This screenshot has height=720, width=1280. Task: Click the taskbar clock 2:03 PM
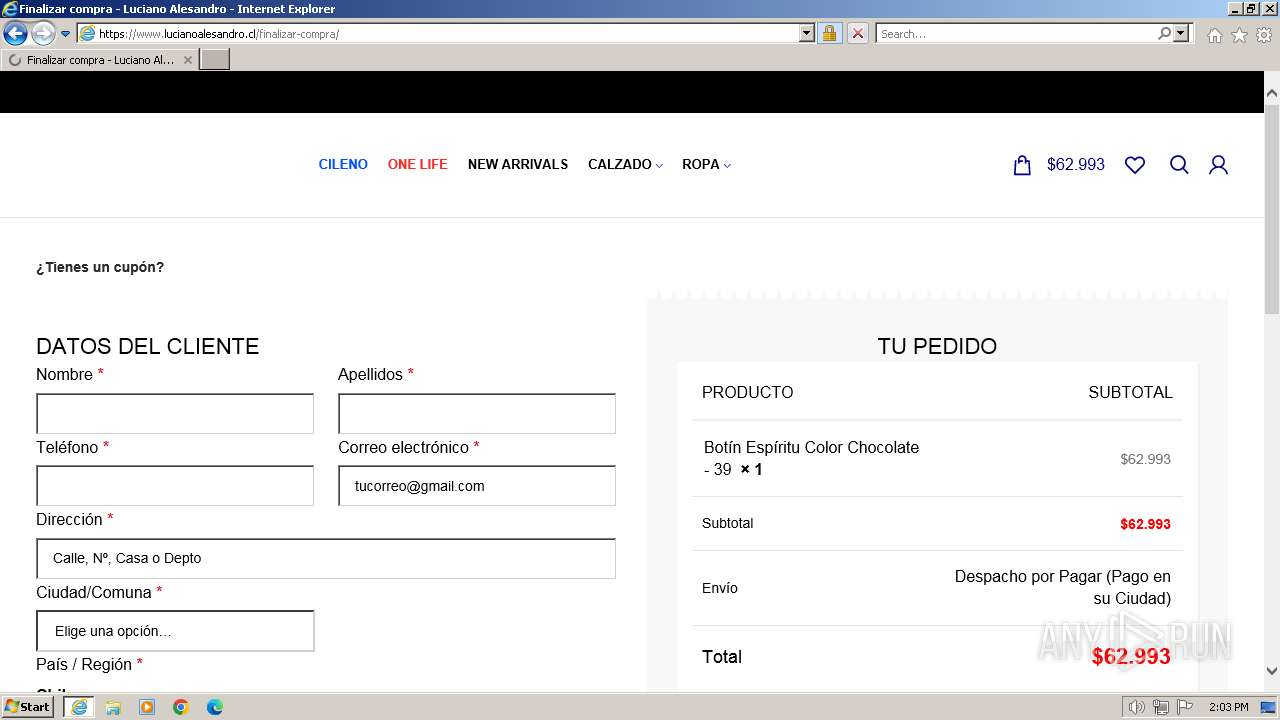click(x=1228, y=707)
